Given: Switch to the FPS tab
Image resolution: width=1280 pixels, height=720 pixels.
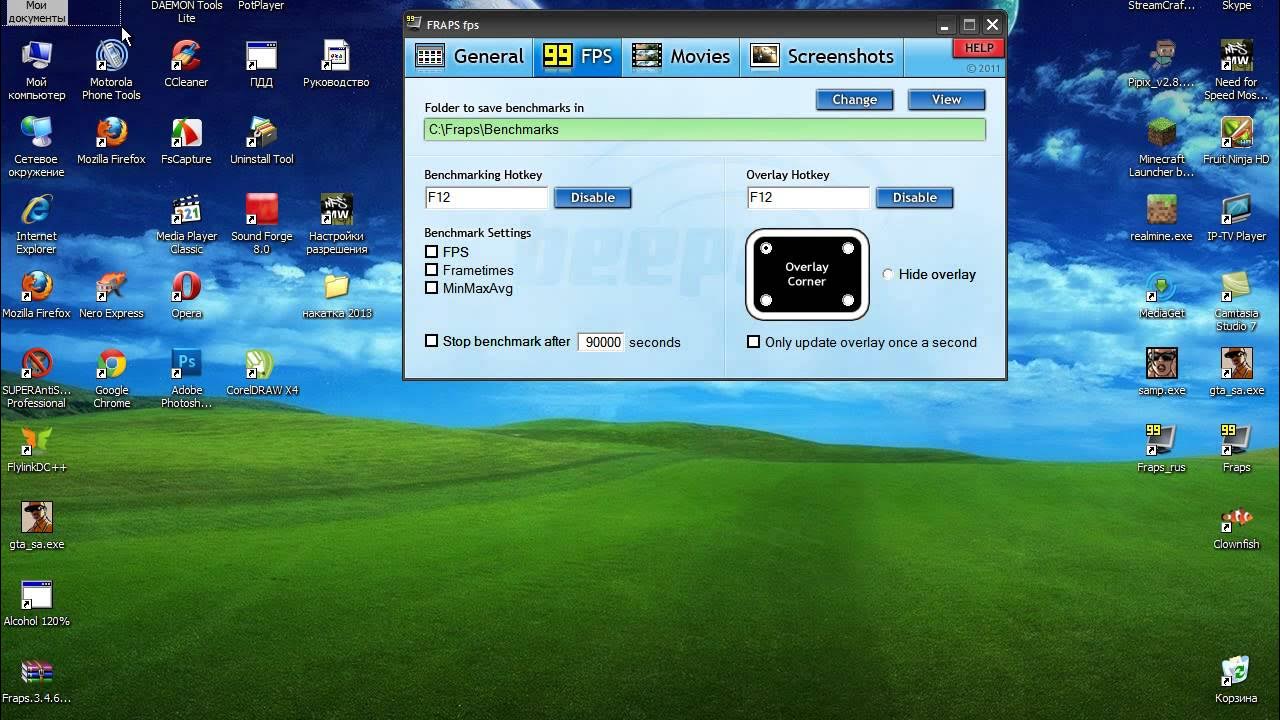Looking at the screenshot, I should point(578,57).
